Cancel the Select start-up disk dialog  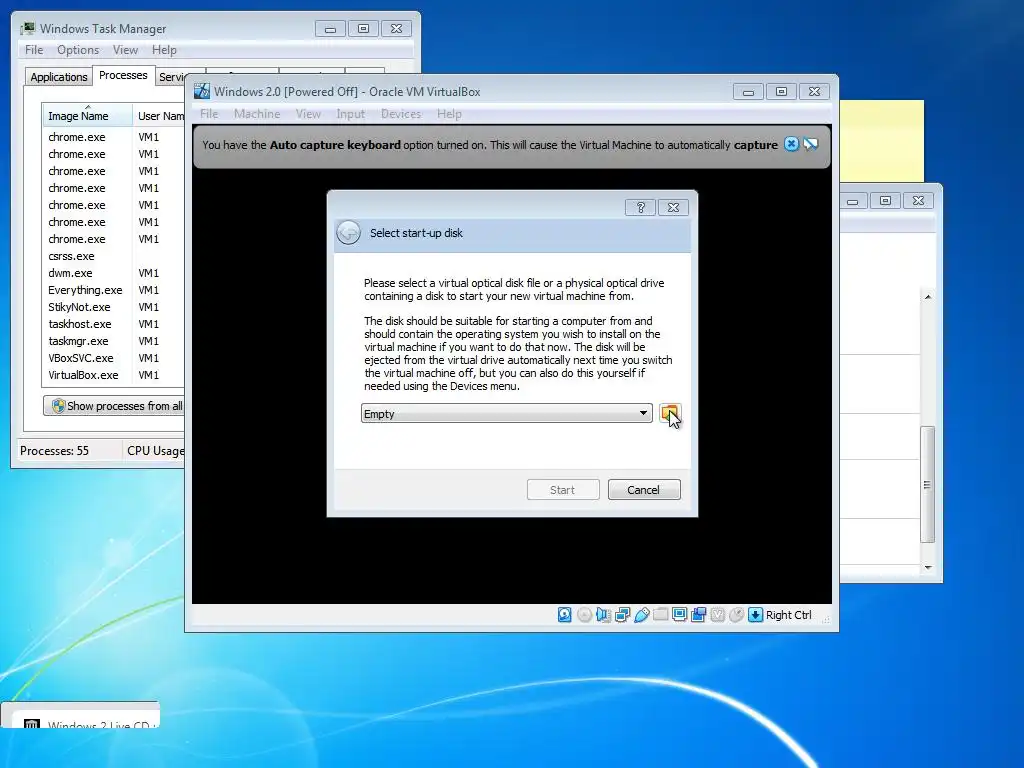(644, 490)
